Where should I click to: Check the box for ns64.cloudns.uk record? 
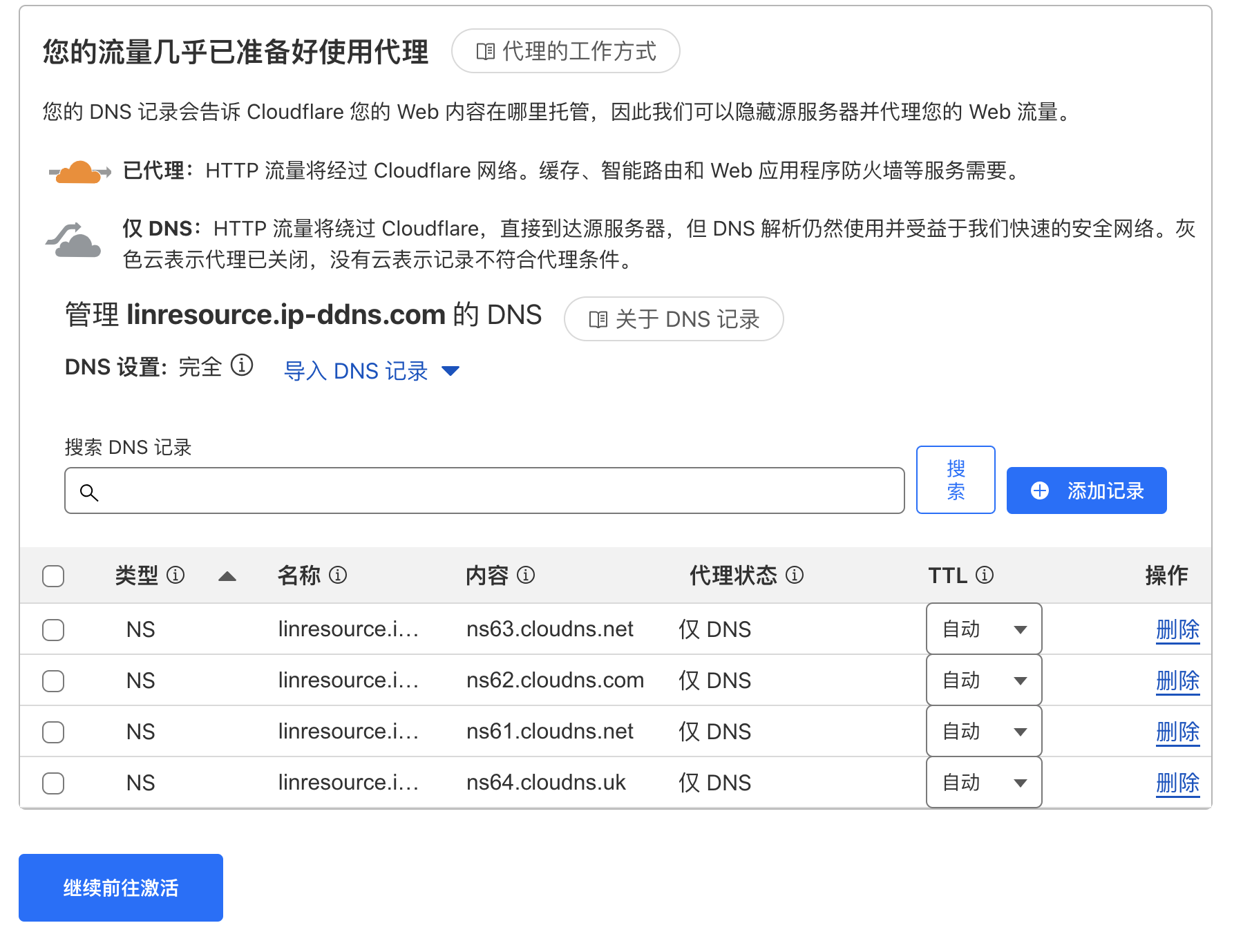53,783
